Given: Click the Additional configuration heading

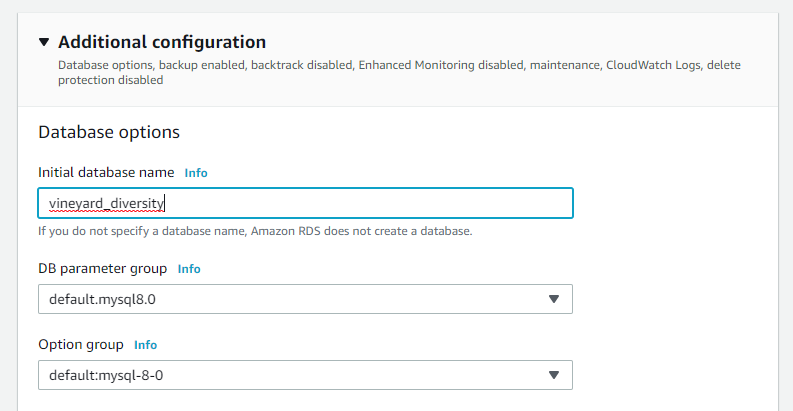Looking at the screenshot, I should coord(162,42).
